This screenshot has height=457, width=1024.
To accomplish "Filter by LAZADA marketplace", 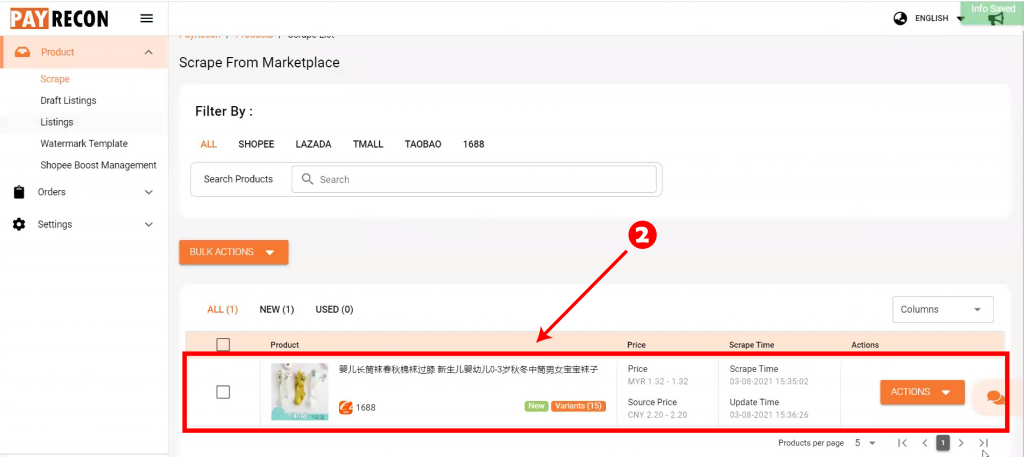I will click(313, 144).
